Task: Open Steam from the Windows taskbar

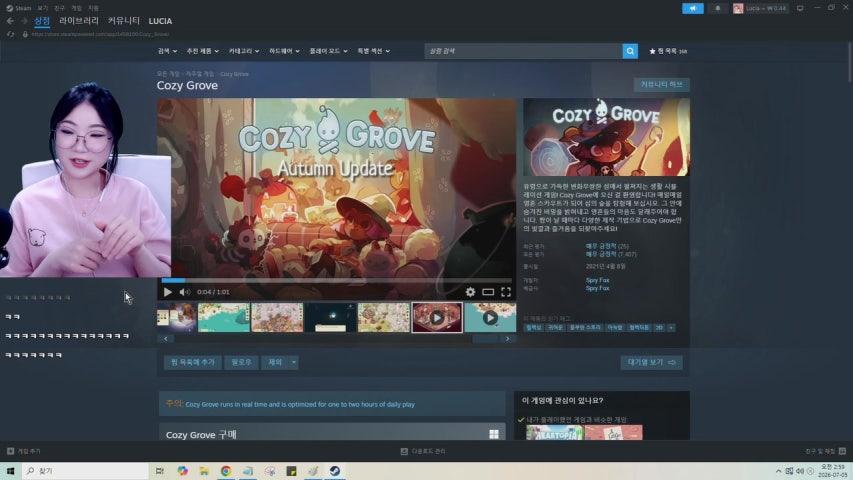Action: pos(335,471)
